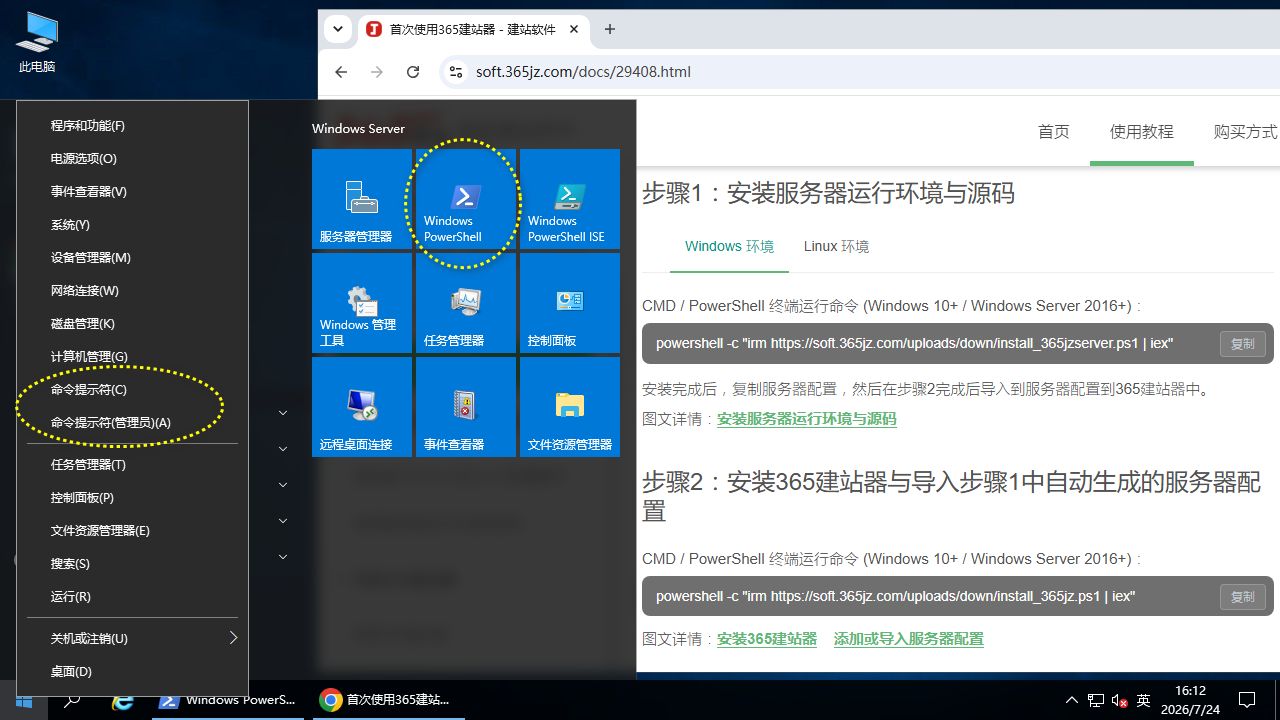
Task: Click the install_365jz.ps1 command text
Action: click(x=895, y=596)
